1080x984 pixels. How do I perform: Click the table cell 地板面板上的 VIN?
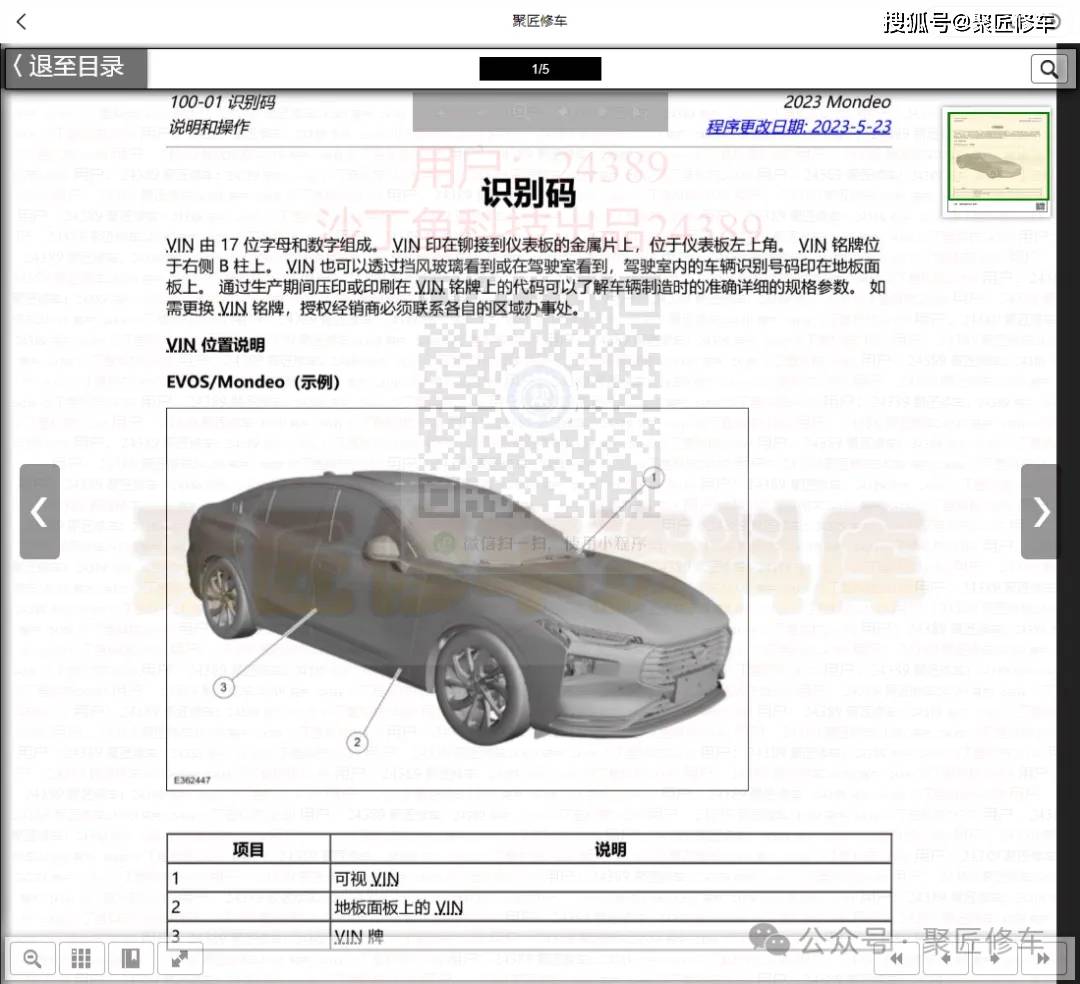610,908
